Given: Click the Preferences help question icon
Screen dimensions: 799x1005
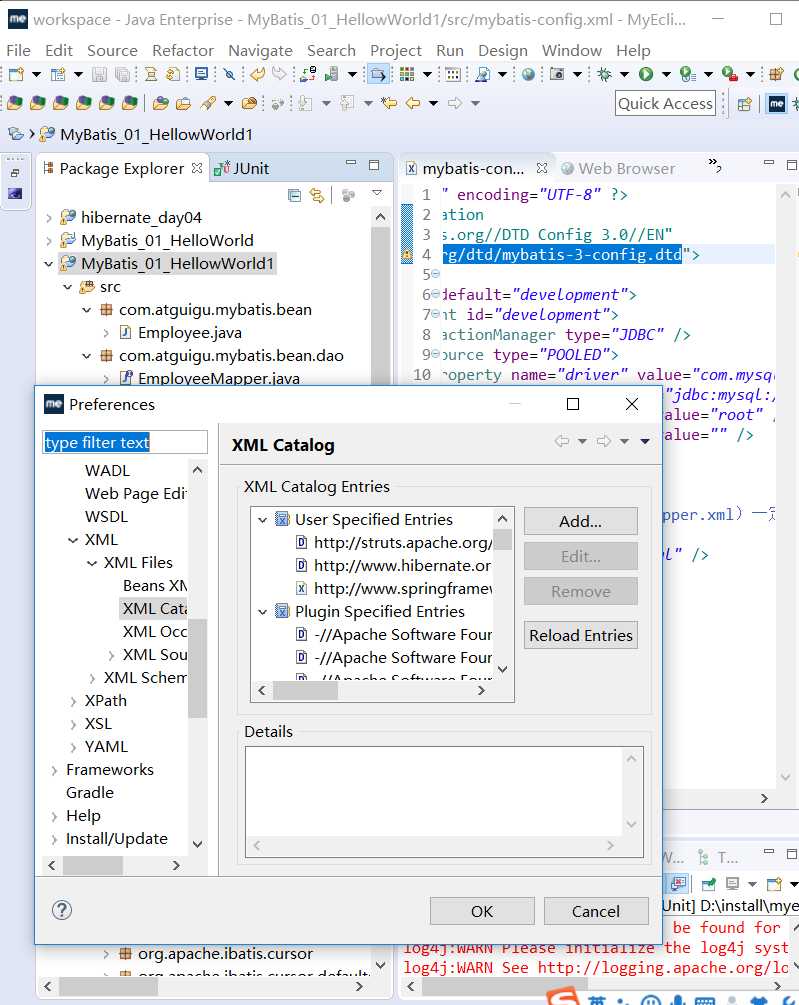Looking at the screenshot, I should pos(62,910).
